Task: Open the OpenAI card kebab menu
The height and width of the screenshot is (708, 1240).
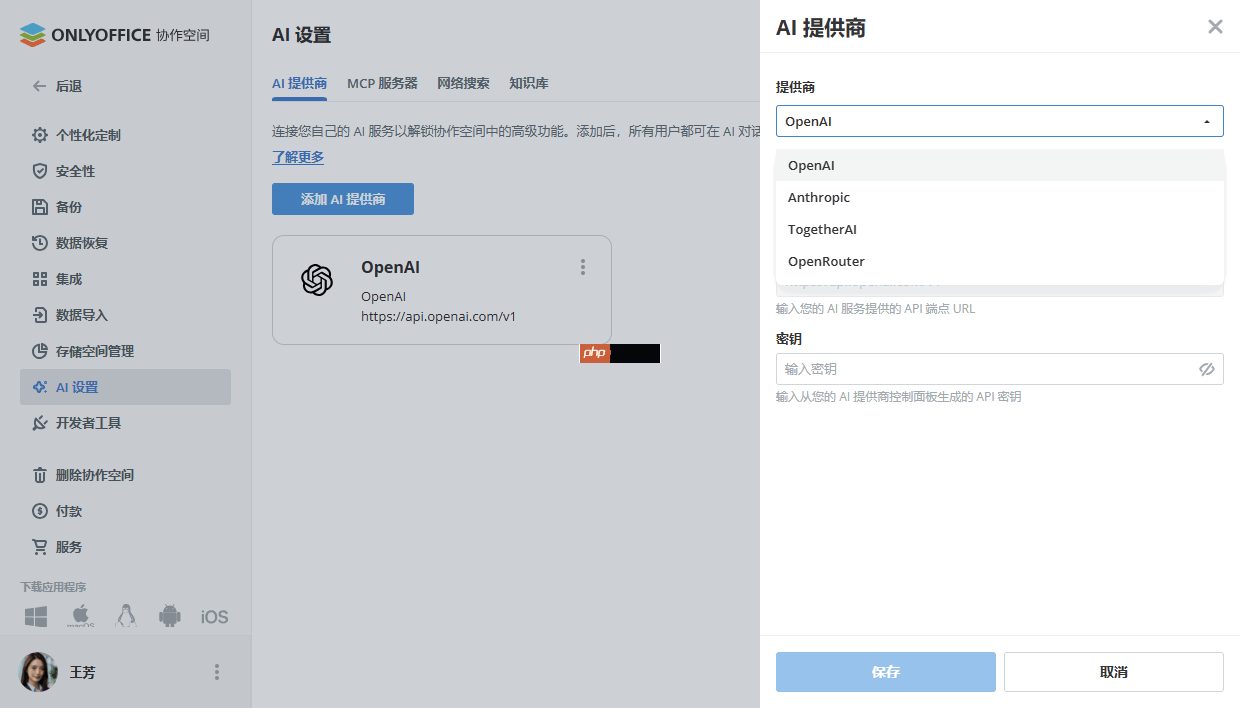Action: coord(583,267)
